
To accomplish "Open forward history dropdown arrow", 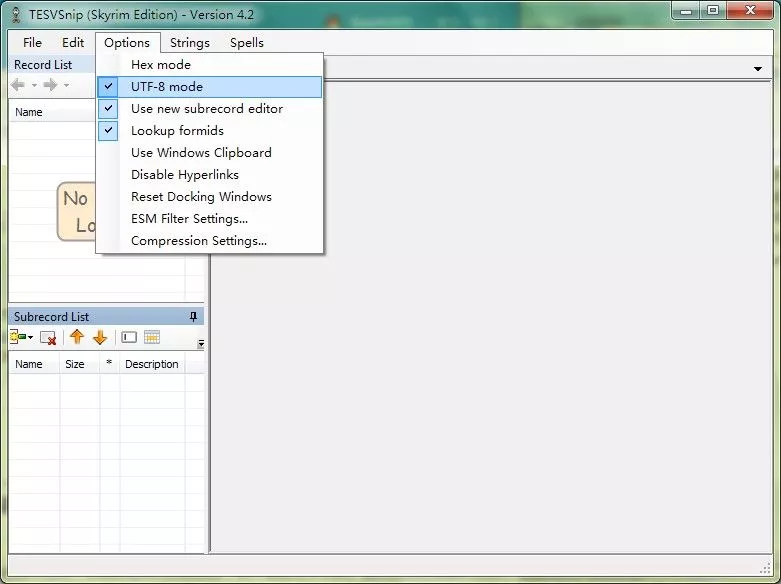I will click(66, 85).
